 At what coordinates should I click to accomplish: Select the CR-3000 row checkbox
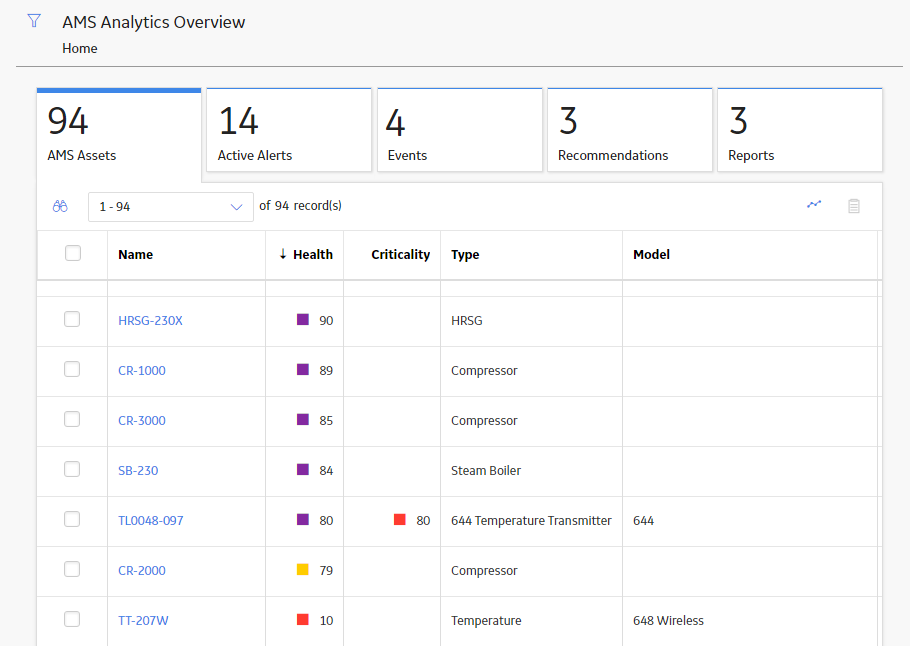click(x=72, y=419)
